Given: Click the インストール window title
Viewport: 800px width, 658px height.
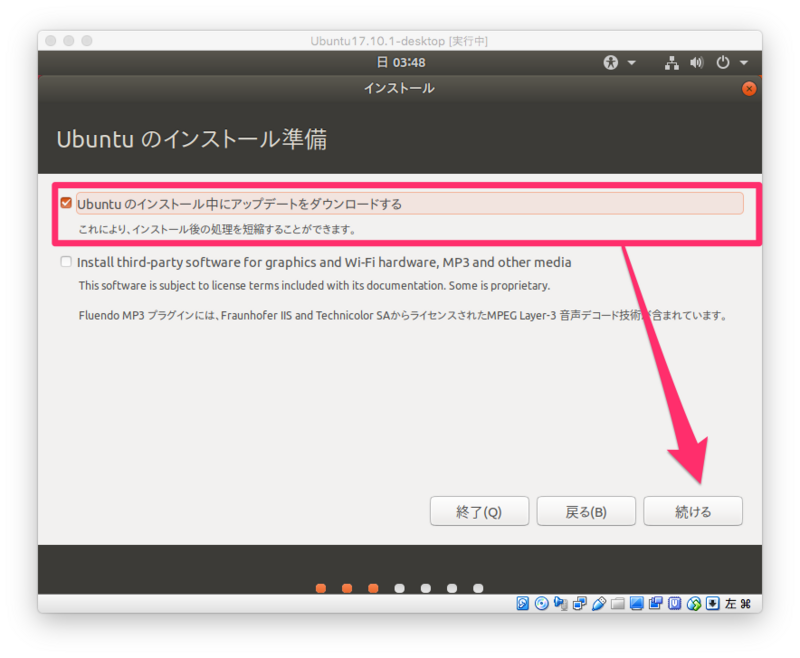Looking at the screenshot, I should (x=399, y=88).
